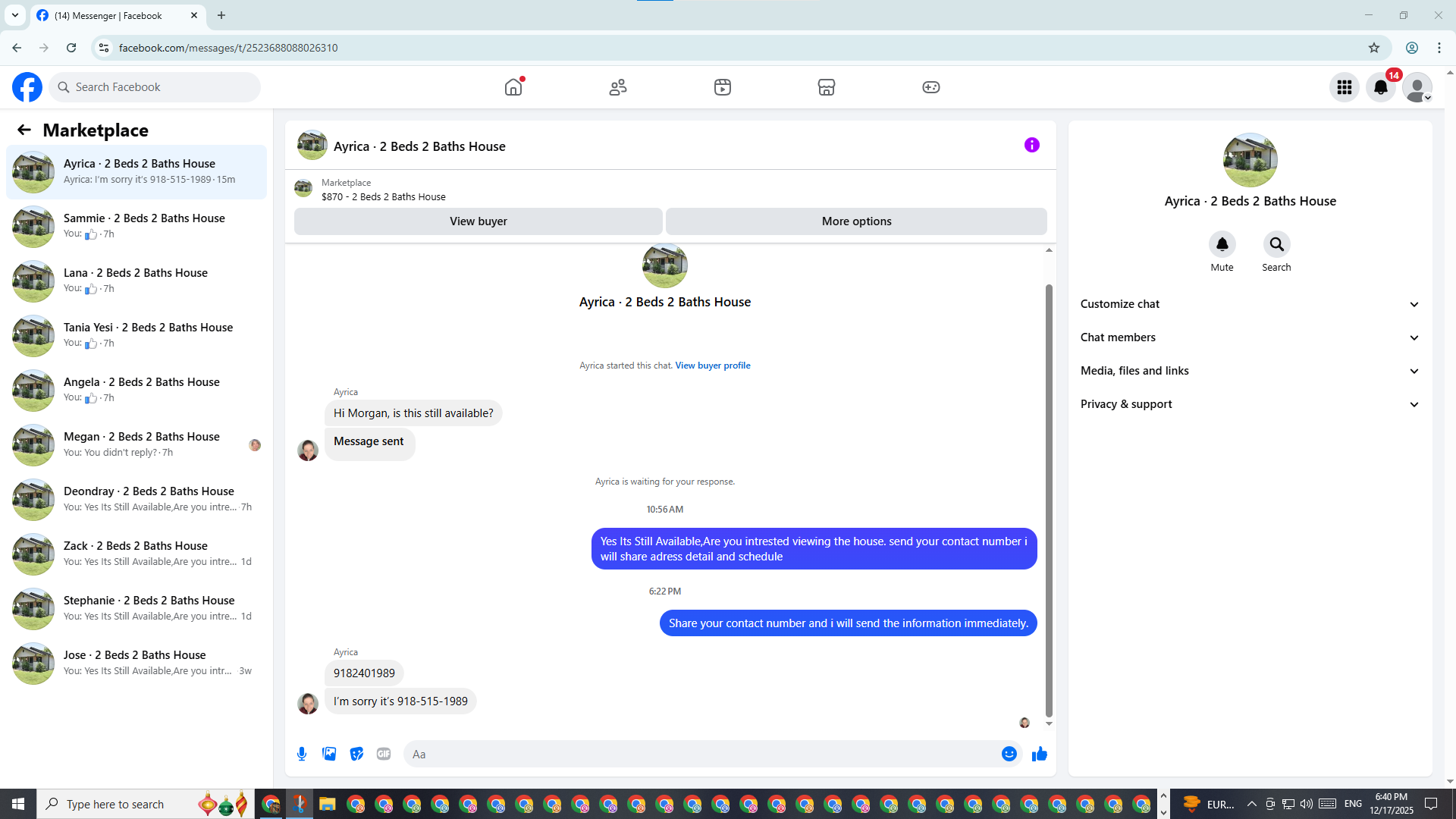
Task: Mute this conversation with the bell
Action: (x=1222, y=244)
